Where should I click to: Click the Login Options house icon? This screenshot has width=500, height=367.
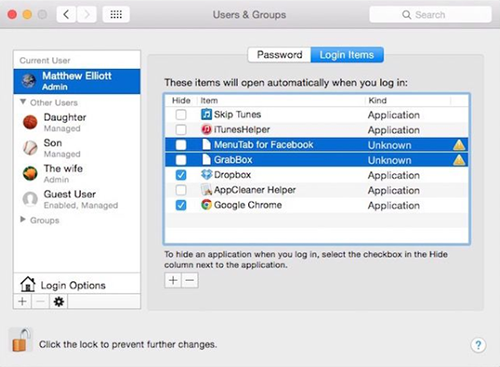tap(28, 284)
